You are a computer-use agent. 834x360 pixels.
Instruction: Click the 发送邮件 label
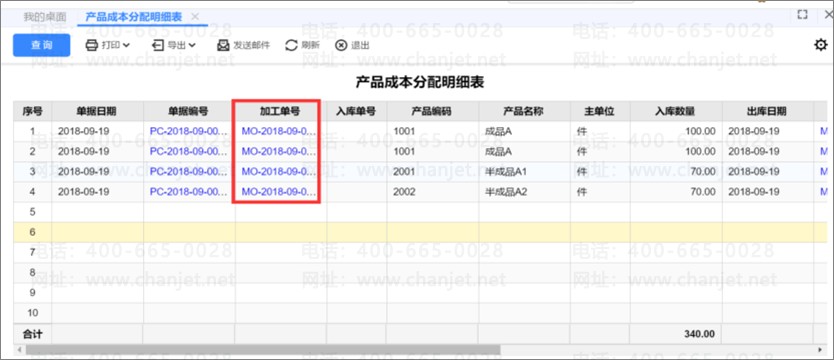click(x=252, y=45)
